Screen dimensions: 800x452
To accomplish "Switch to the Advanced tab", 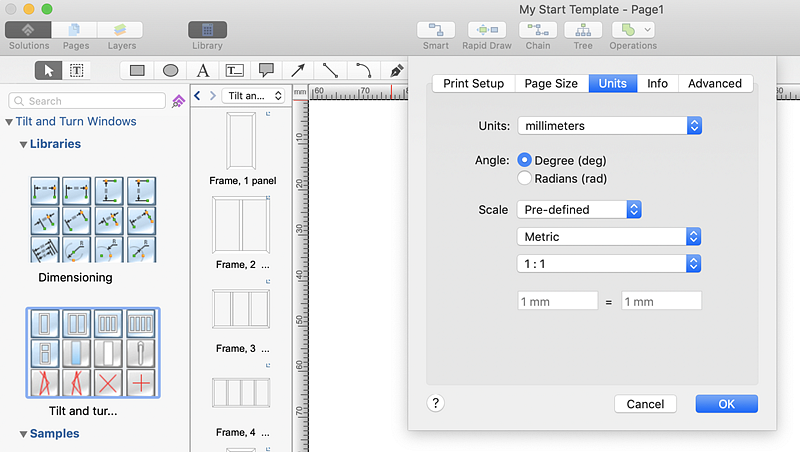I will tap(715, 83).
